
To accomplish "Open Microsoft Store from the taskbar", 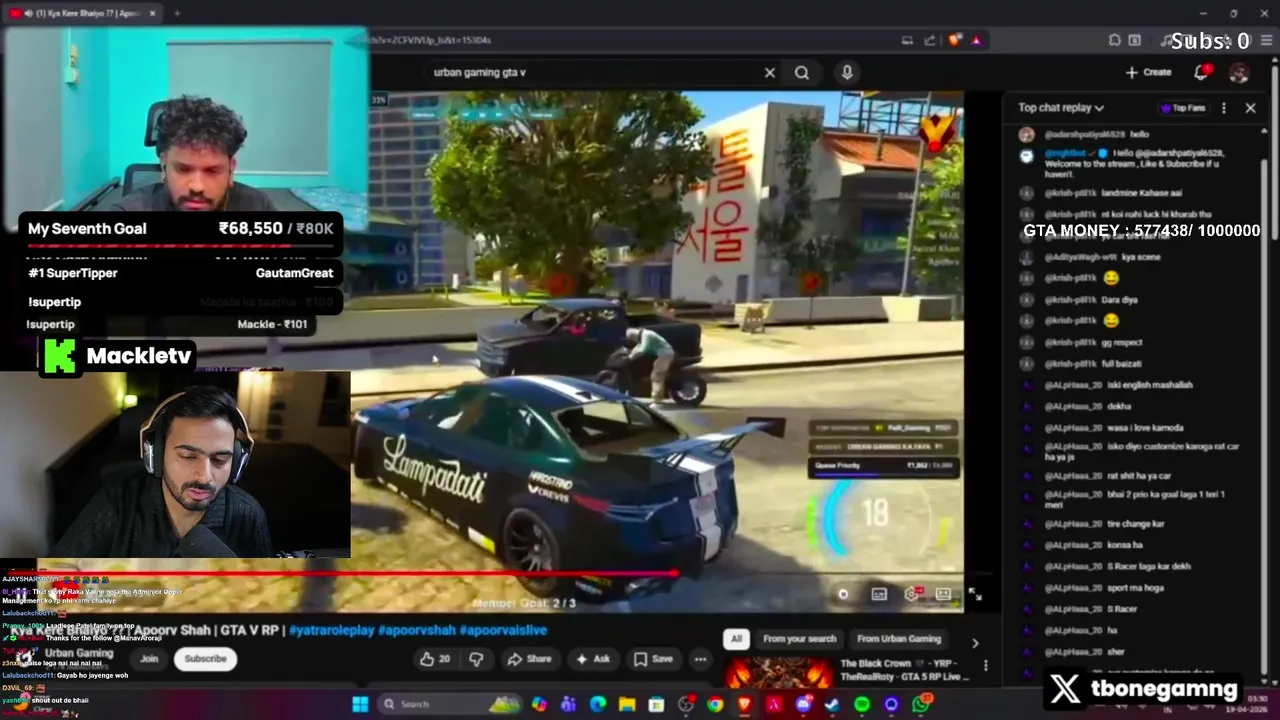I will pos(656,704).
